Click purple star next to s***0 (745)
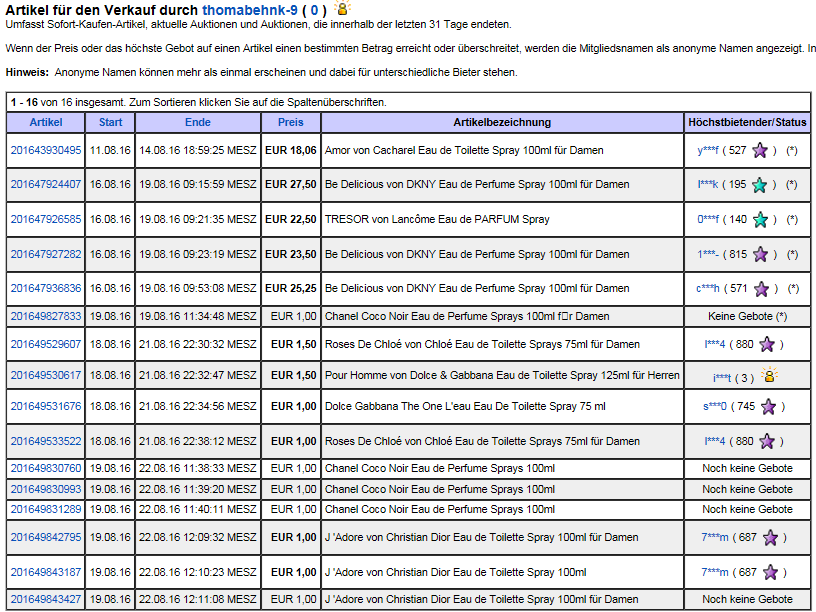The height and width of the screenshot is (612, 816). pos(769,406)
